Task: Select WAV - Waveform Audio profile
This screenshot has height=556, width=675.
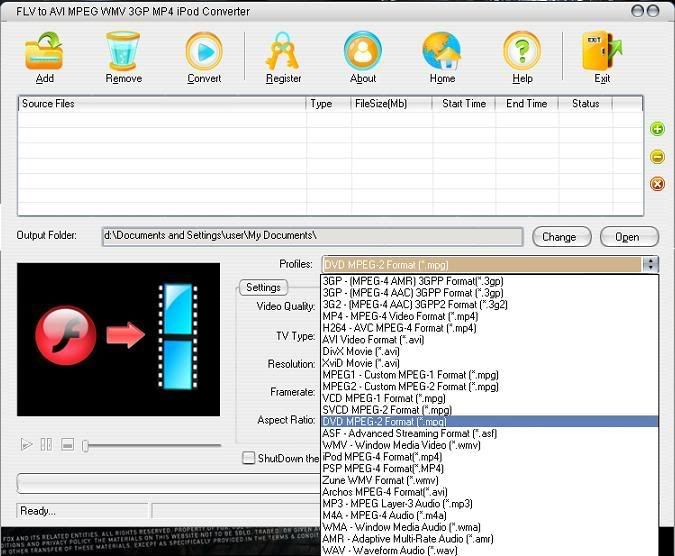Action: (489, 550)
